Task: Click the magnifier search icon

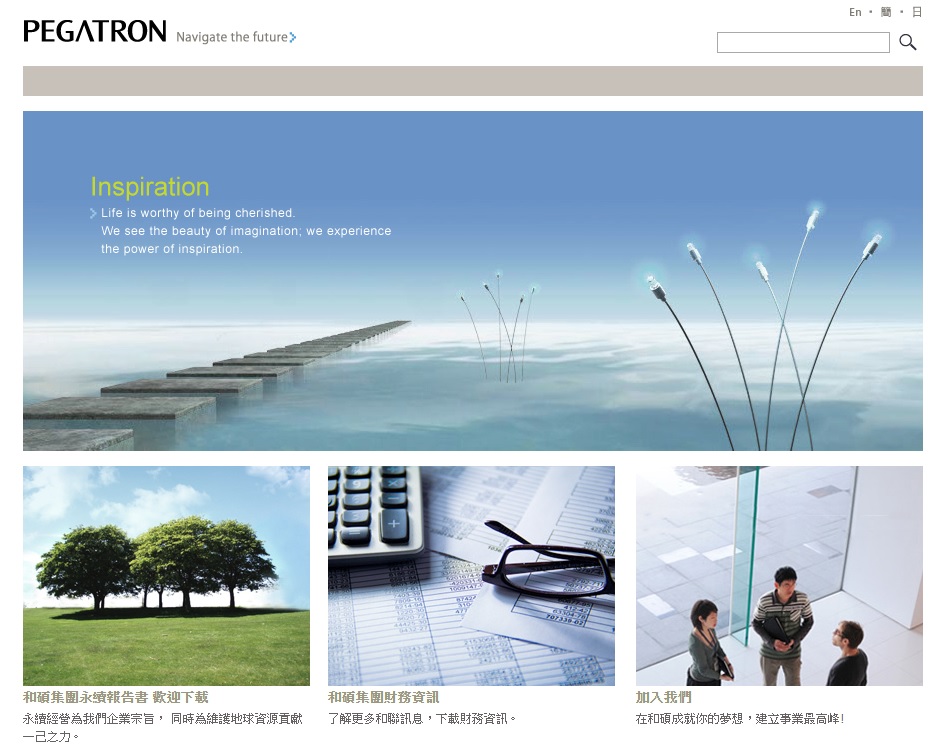Action: [907, 42]
